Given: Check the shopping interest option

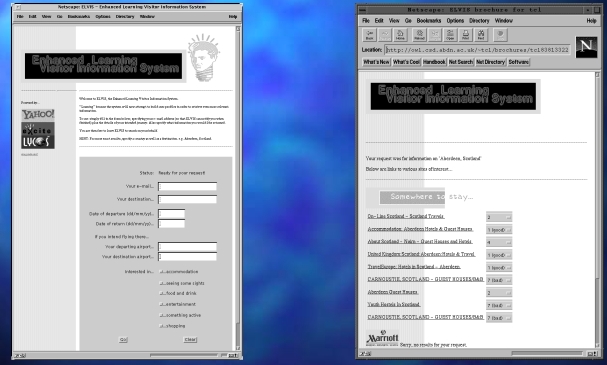Looking at the screenshot, I should (x=161, y=326).
